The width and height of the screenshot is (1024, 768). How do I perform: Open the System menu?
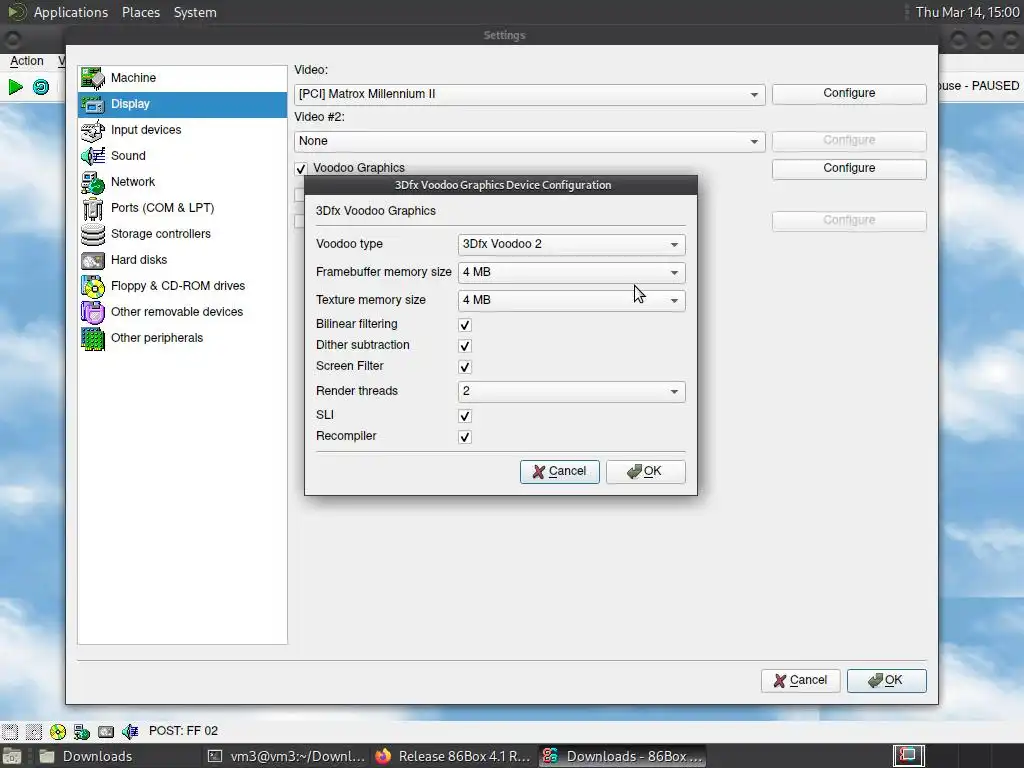point(195,12)
